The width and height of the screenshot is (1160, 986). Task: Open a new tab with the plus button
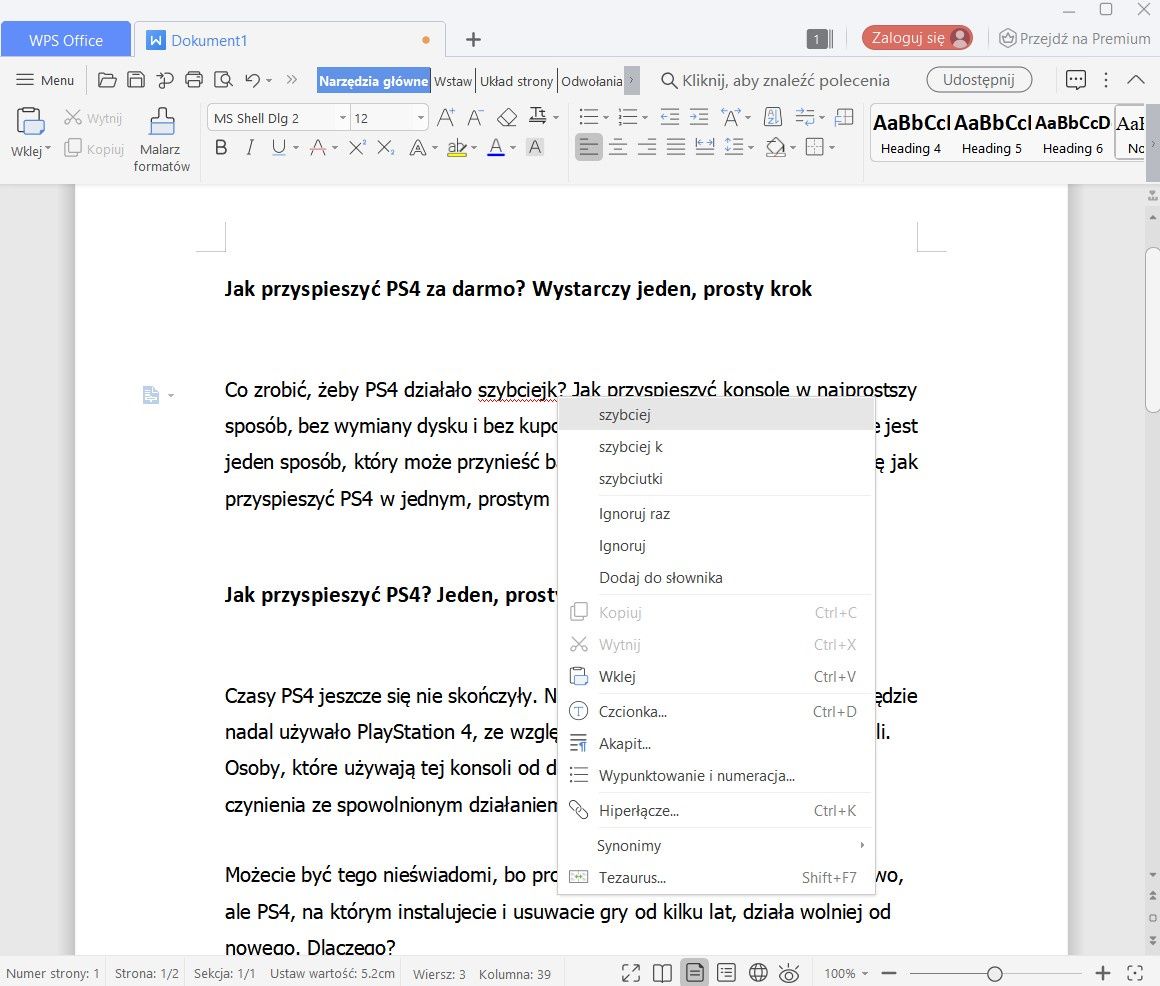click(473, 40)
